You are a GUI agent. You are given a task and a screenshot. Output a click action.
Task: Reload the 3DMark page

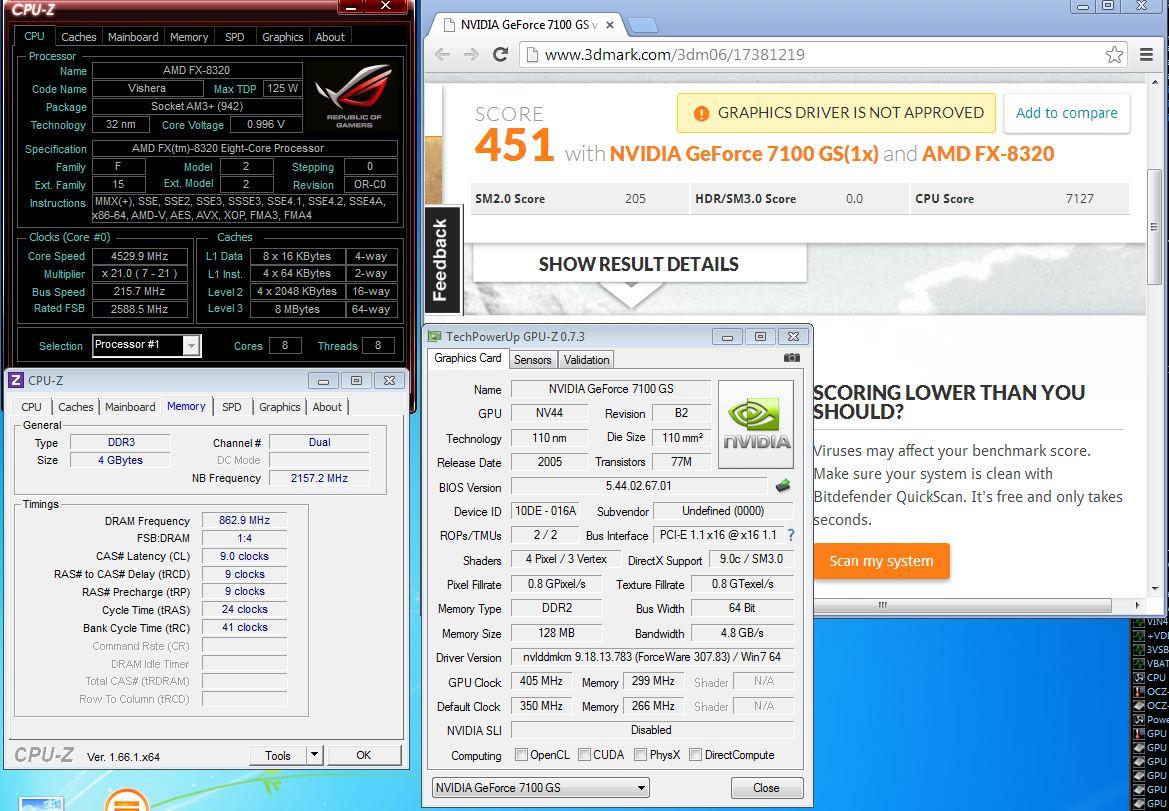tap(500, 54)
